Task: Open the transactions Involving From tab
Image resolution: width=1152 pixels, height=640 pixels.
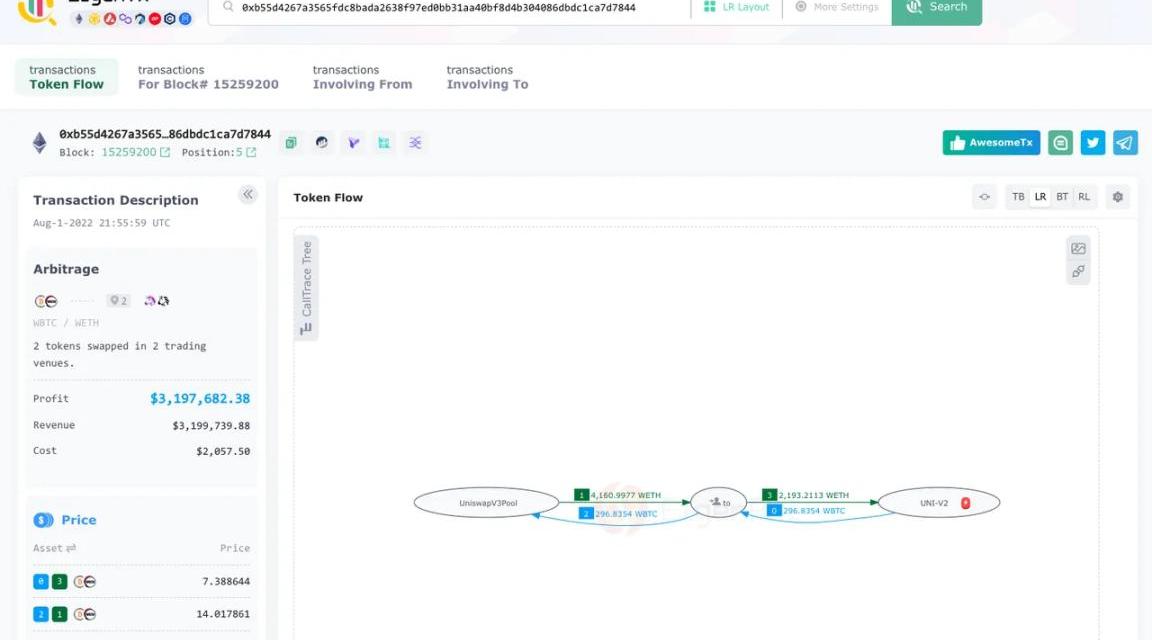Action: click(x=362, y=77)
